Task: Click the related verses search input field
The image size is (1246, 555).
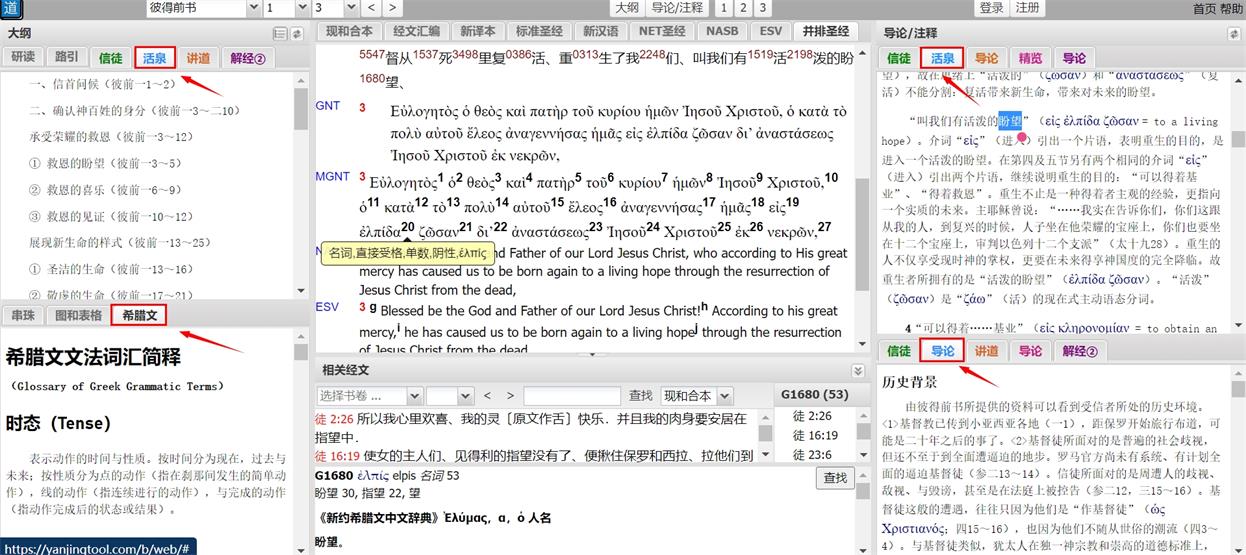Action: coord(572,396)
